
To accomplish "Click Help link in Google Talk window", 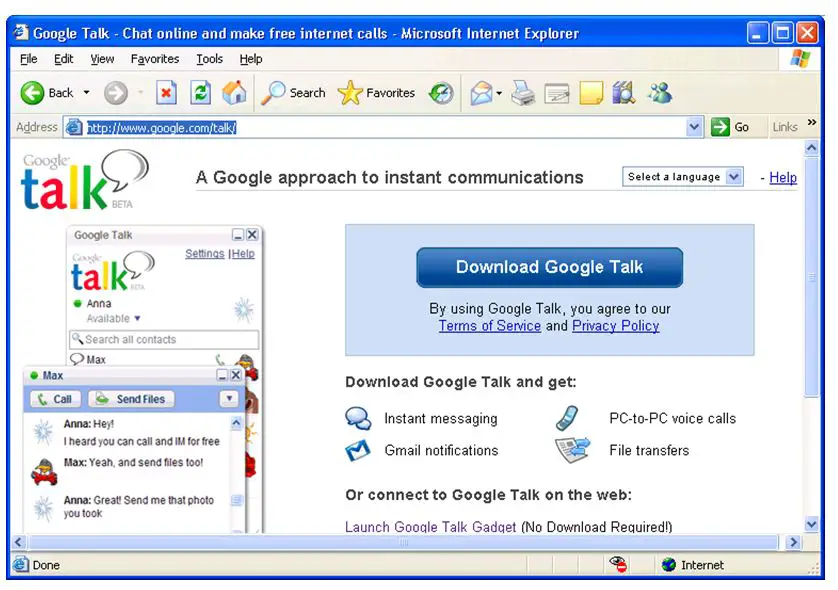I will (x=243, y=254).
